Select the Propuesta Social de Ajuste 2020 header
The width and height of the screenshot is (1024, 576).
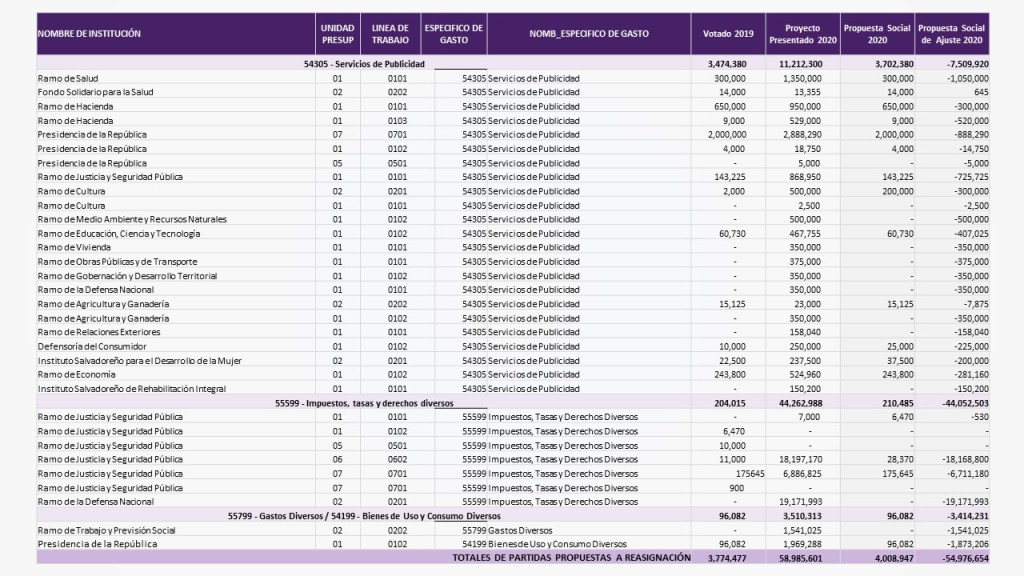coord(951,33)
